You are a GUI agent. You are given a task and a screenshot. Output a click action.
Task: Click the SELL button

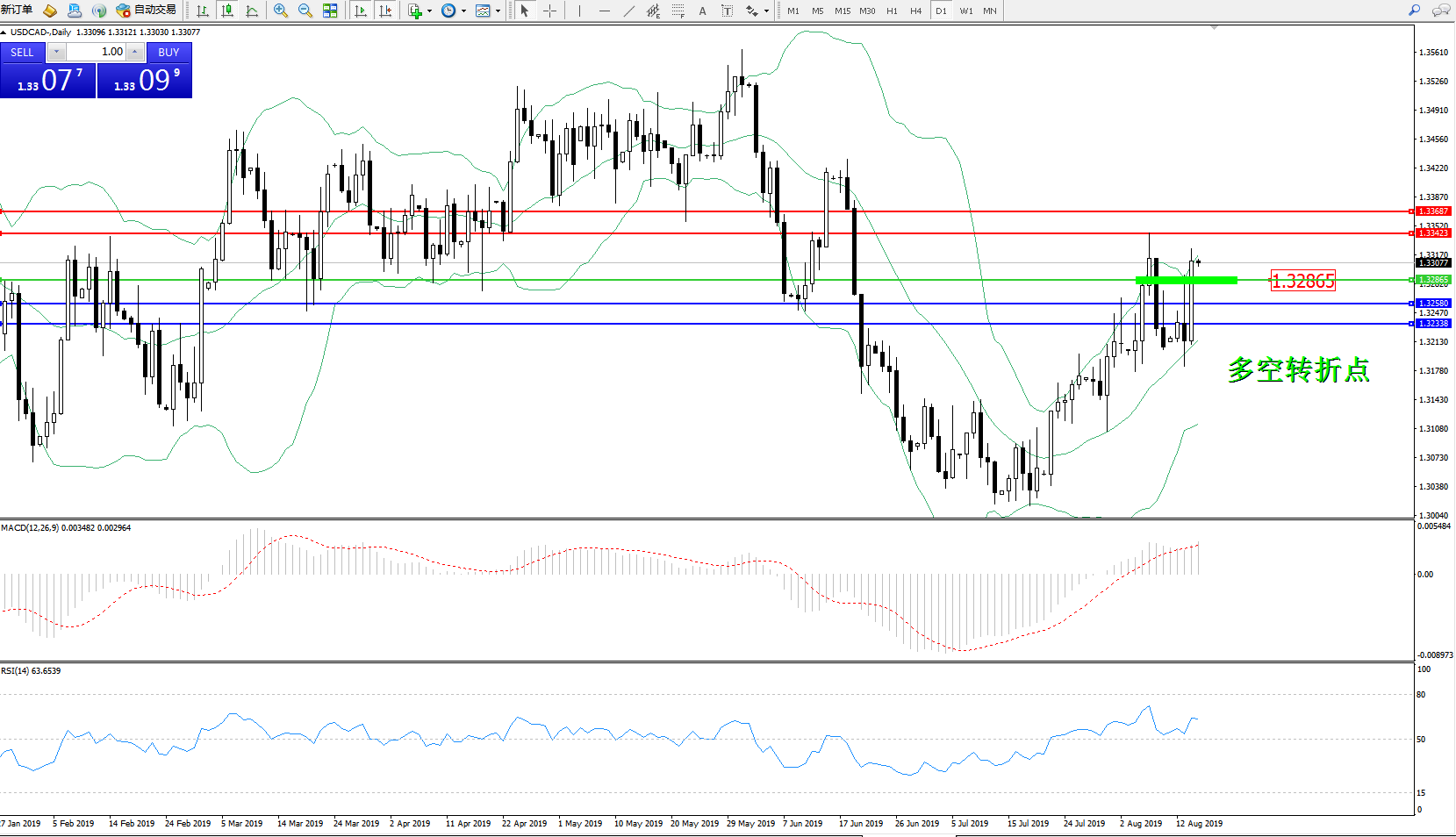tap(22, 53)
